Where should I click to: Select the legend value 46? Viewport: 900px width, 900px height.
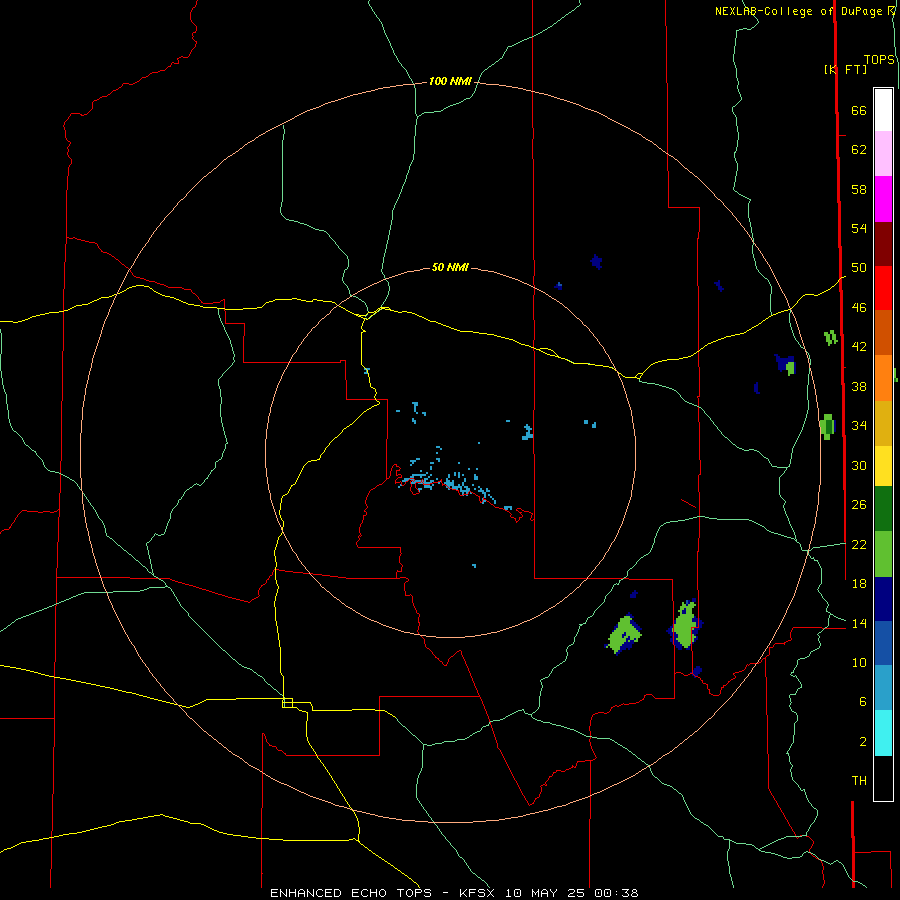(859, 308)
